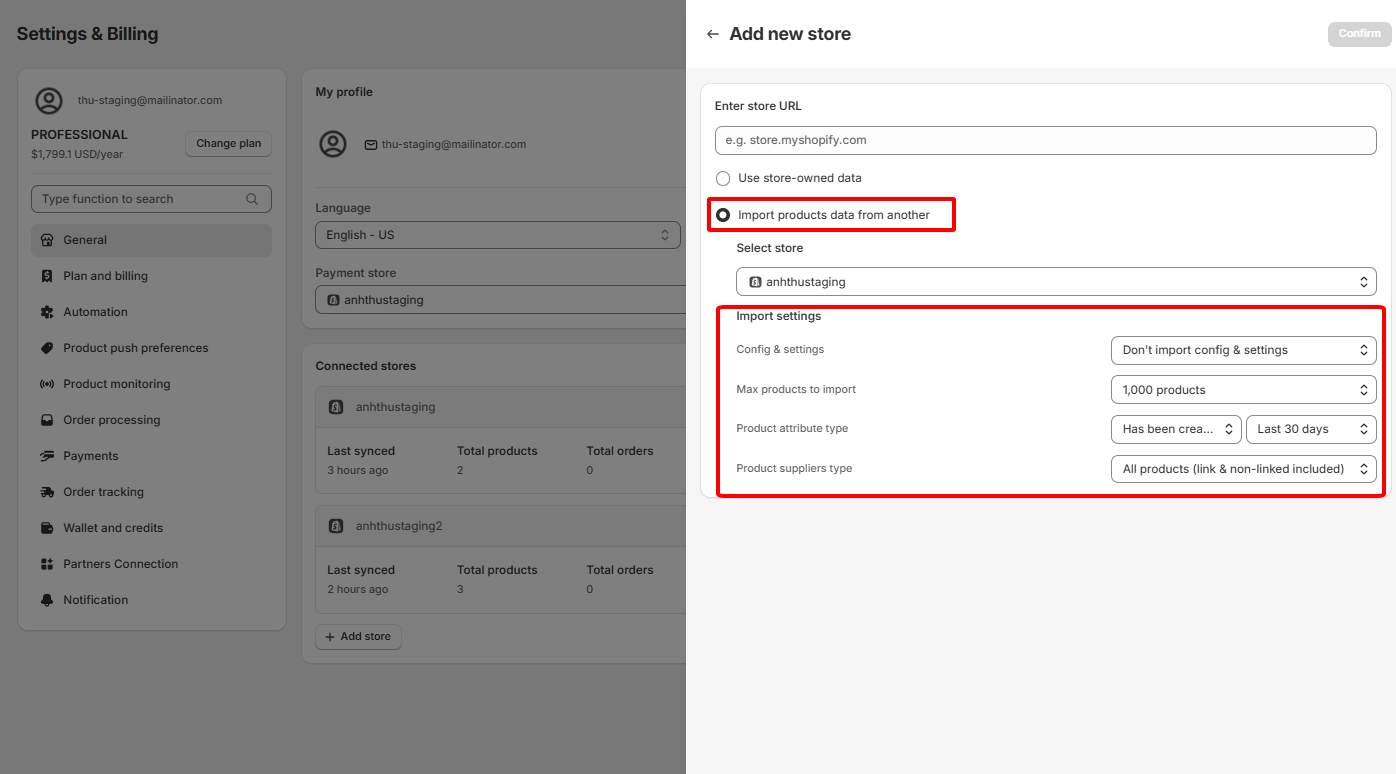
Task: Go to Partners Connection in sidebar
Action: tap(120, 564)
